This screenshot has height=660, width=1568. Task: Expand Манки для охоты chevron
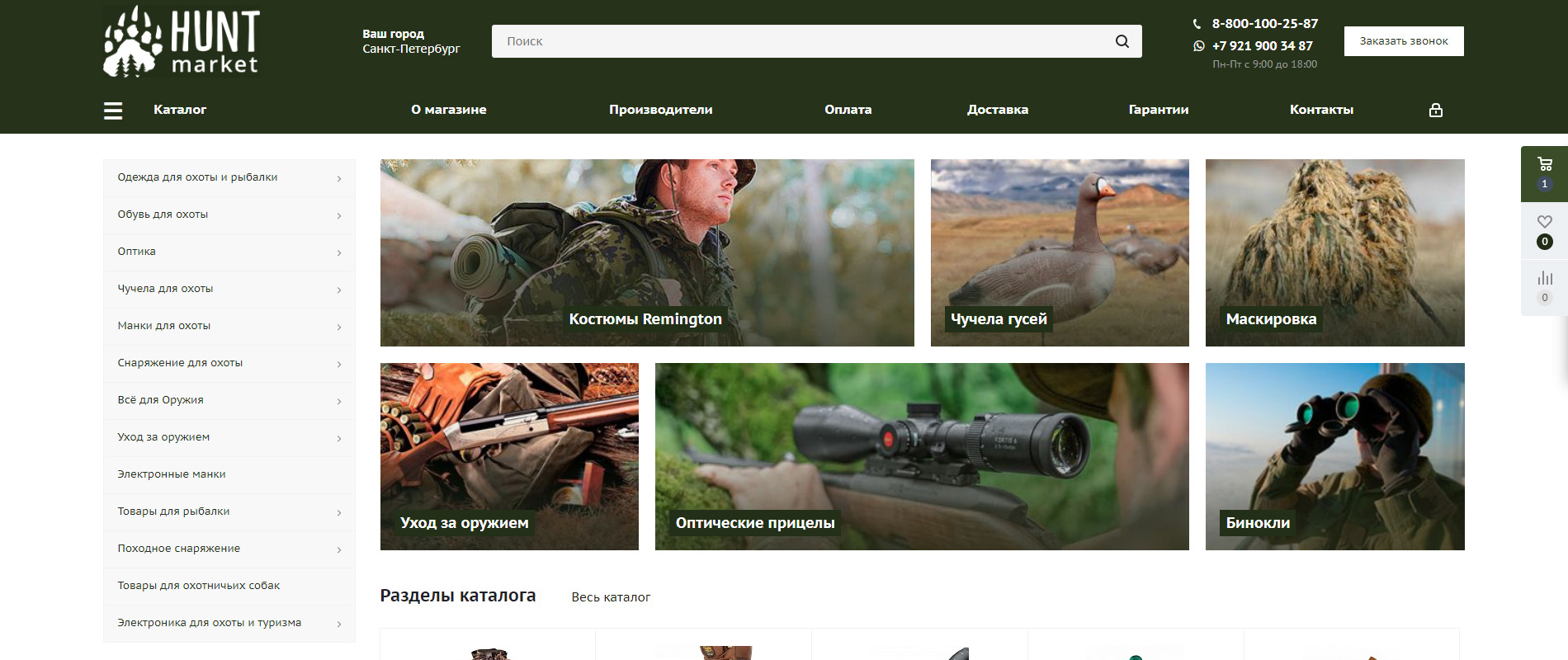tap(339, 327)
